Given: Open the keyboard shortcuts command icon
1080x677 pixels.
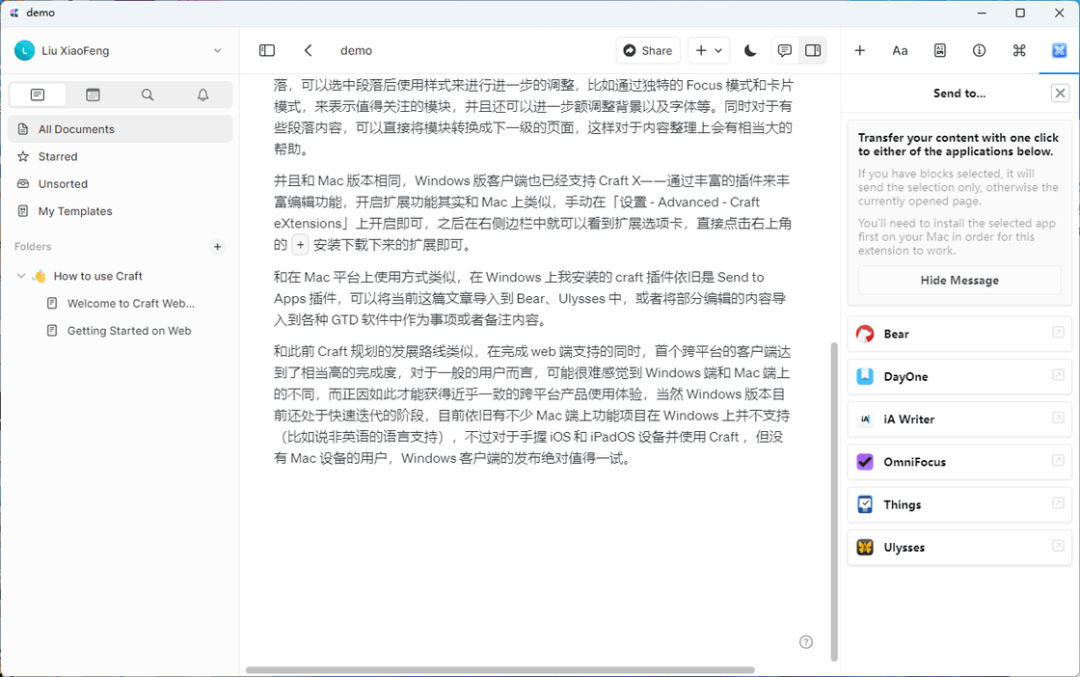Looking at the screenshot, I should [1019, 50].
